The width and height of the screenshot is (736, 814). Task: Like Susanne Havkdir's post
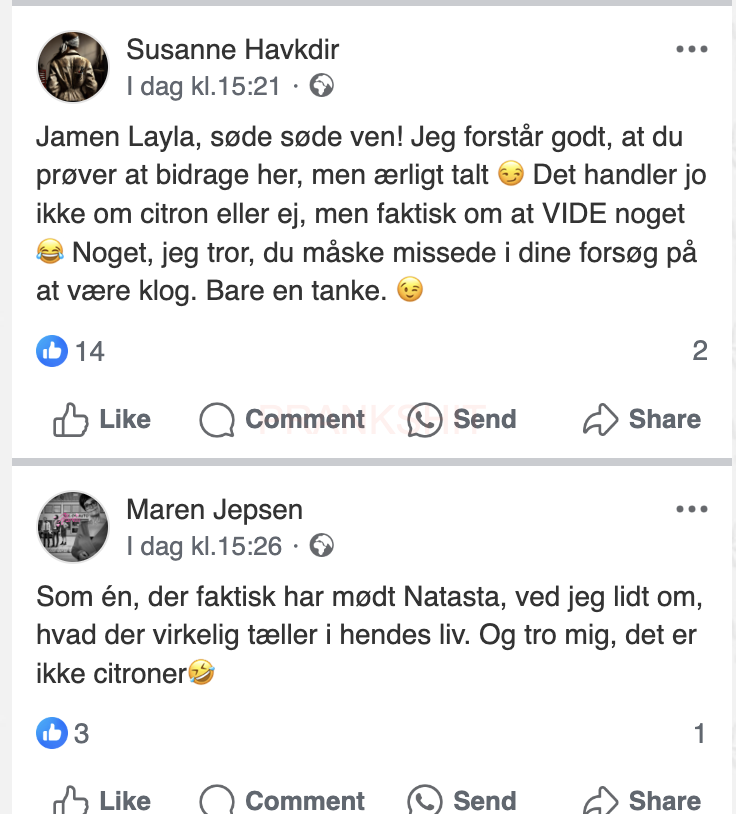[102, 420]
